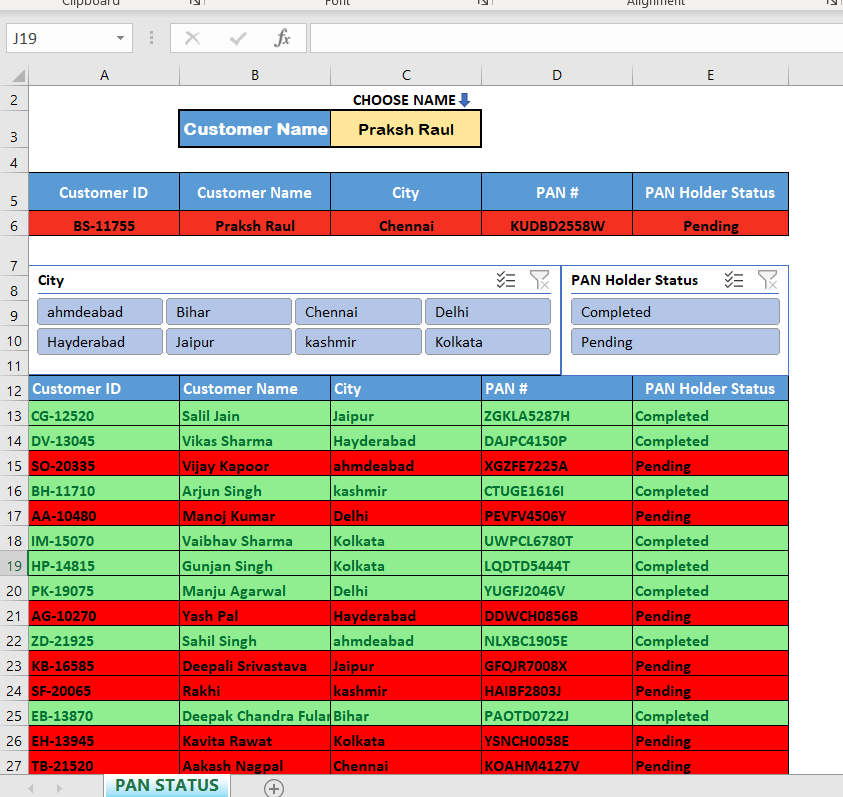The image size is (843, 797).
Task: Click the Enter checkmark in formula bar
Action: [x=238, y=38]
